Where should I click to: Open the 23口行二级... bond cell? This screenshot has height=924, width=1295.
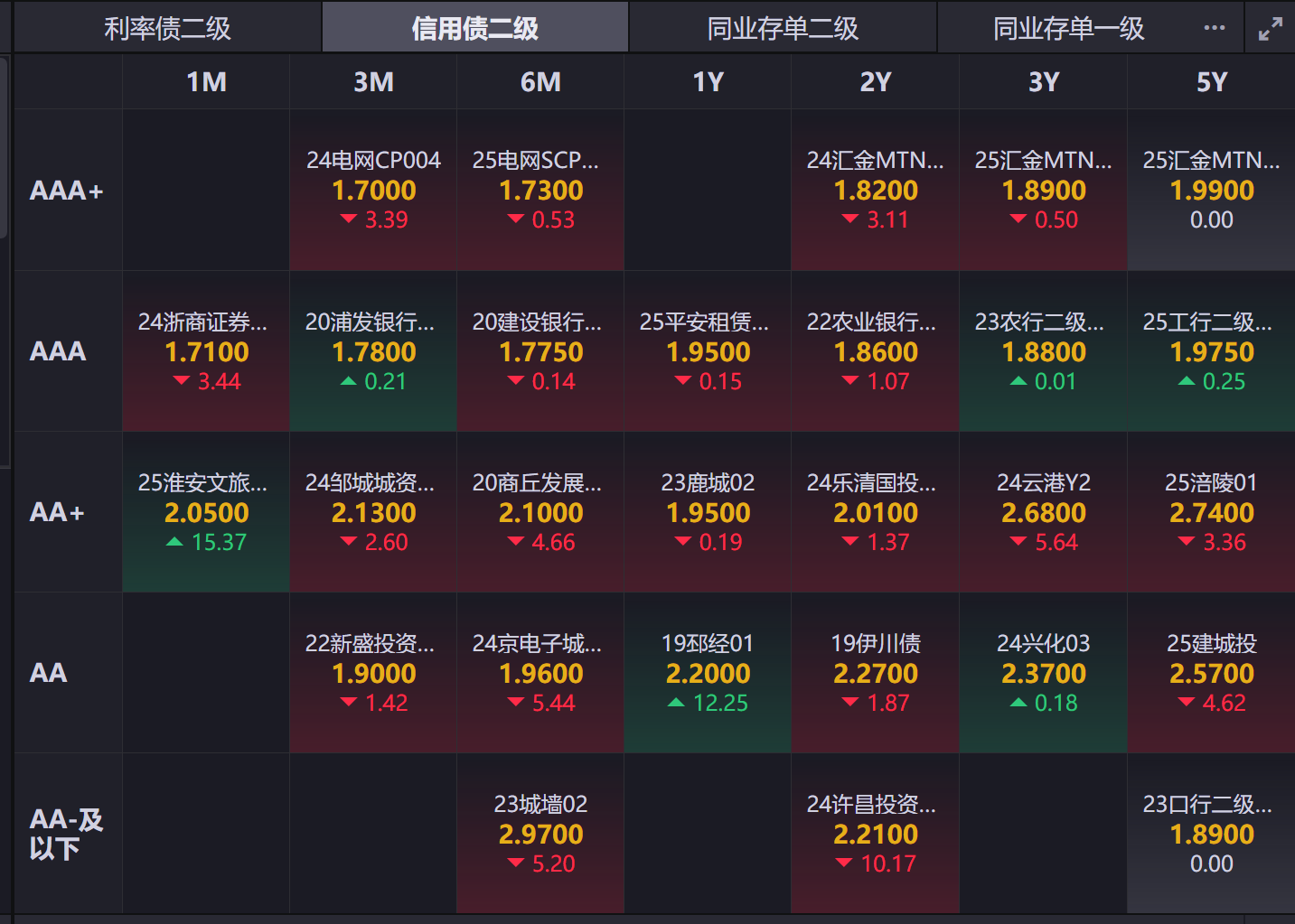1211,834
